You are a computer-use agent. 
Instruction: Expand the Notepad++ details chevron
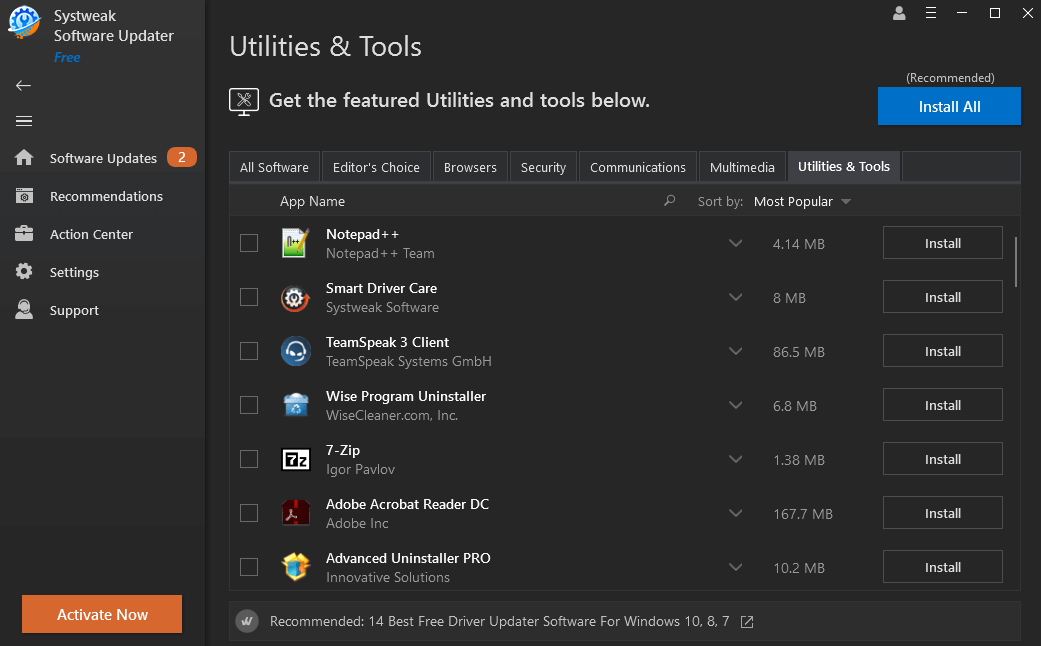pos(735,243)
